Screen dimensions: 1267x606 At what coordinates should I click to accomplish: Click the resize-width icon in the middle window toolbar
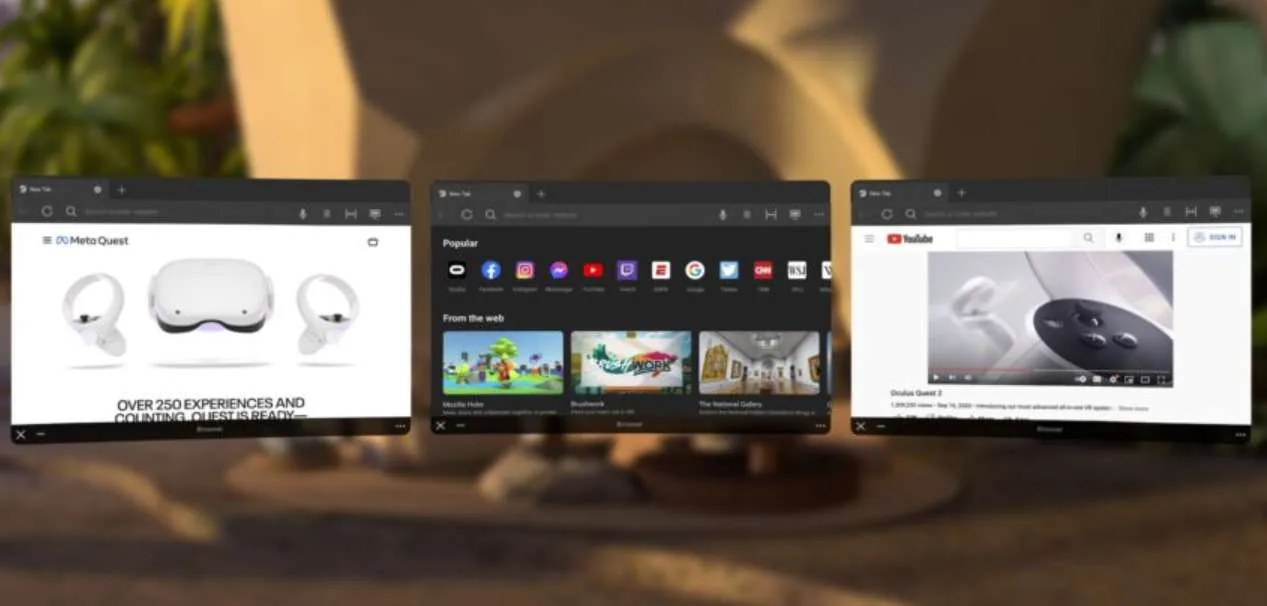pos(771,214)
